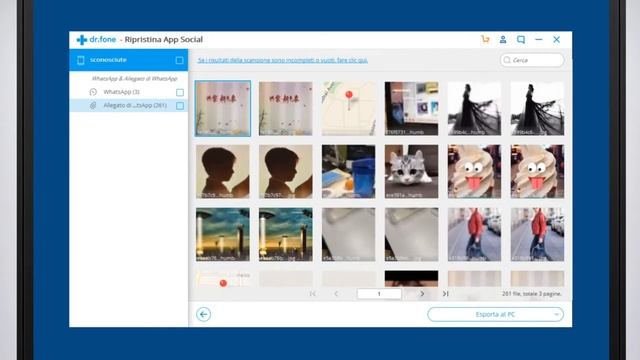Screen dimensions: 640x360
Task: Go to first page icon
Action: [313, 293]
